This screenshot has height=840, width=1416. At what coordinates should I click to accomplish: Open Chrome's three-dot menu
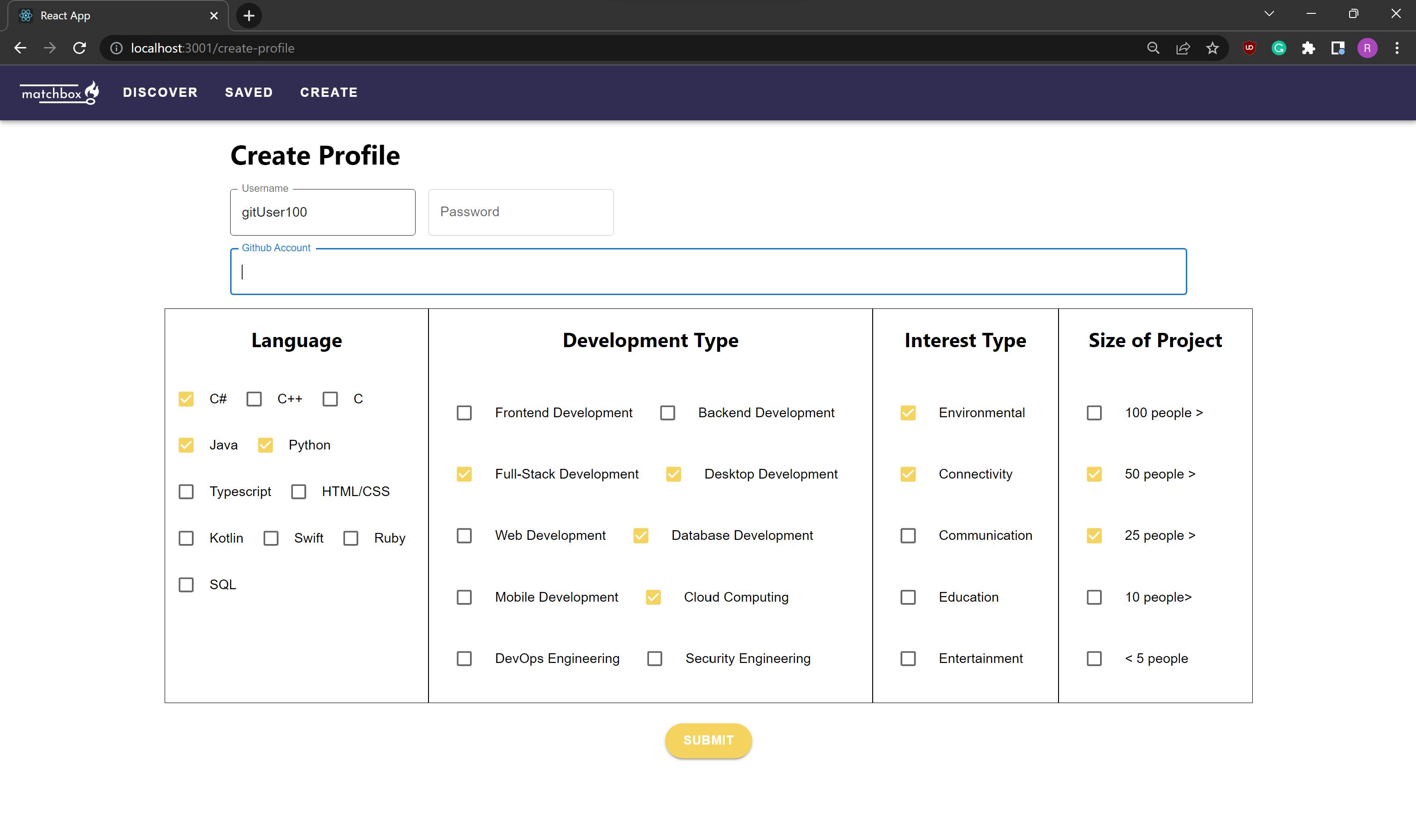pos(1397,48)
